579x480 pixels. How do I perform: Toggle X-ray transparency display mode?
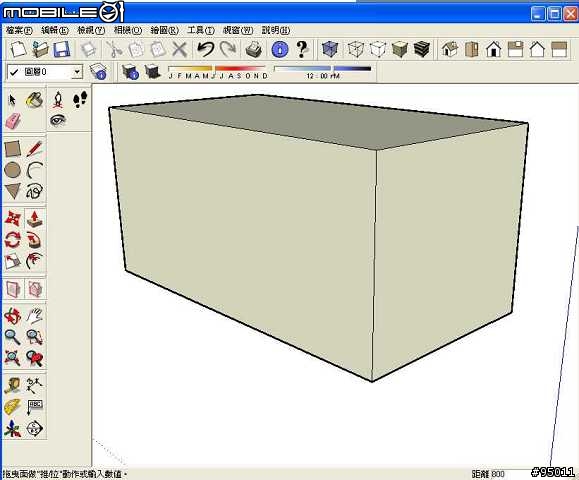tap(330, 49)
